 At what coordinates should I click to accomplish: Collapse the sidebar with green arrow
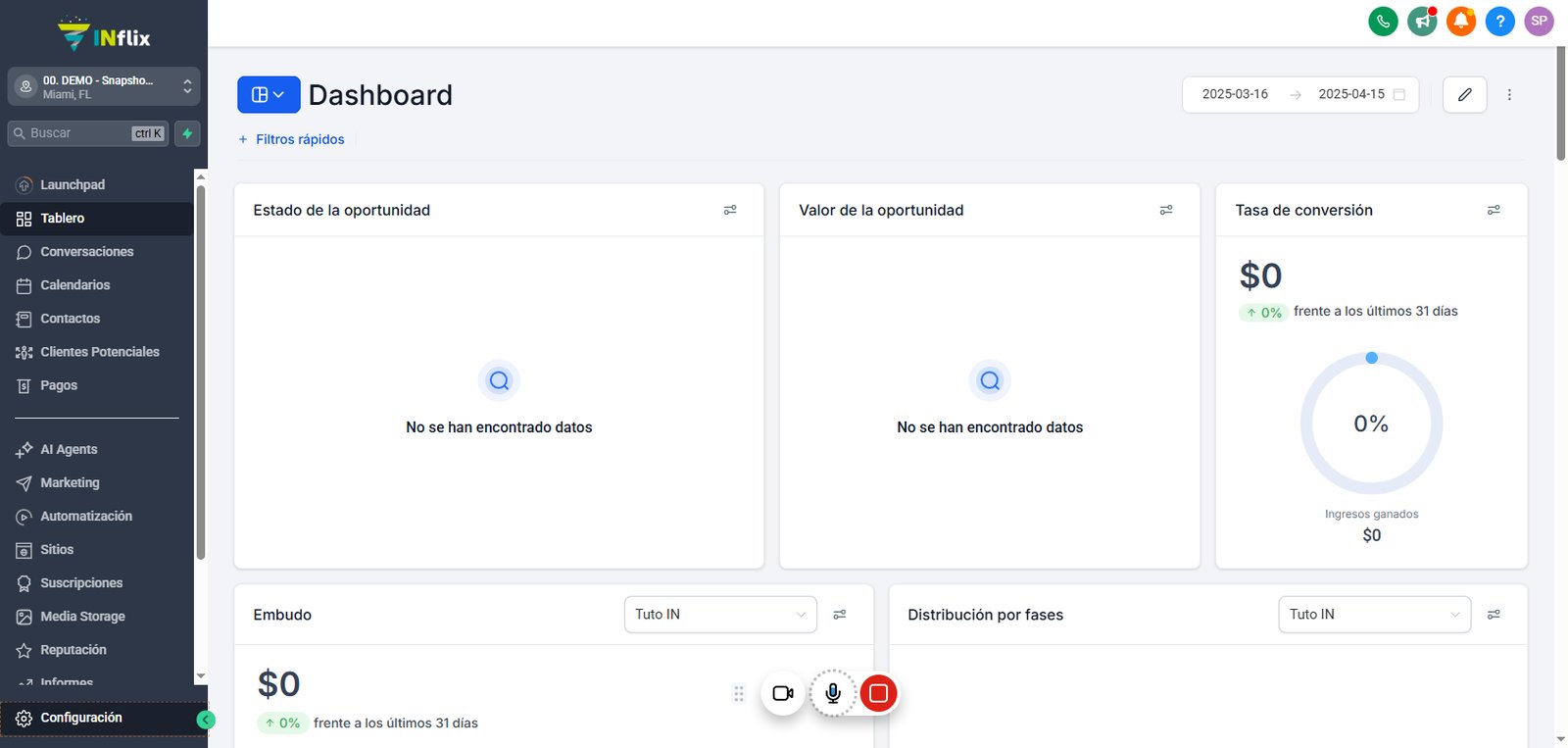click(x=206, y=720)
